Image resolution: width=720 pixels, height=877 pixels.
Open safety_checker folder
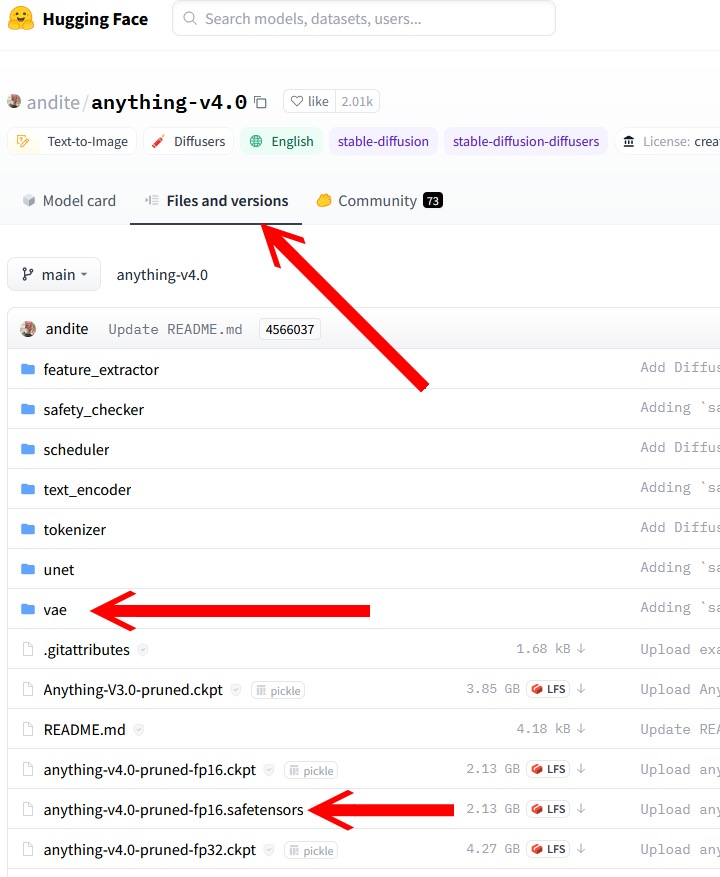[93, 410]
